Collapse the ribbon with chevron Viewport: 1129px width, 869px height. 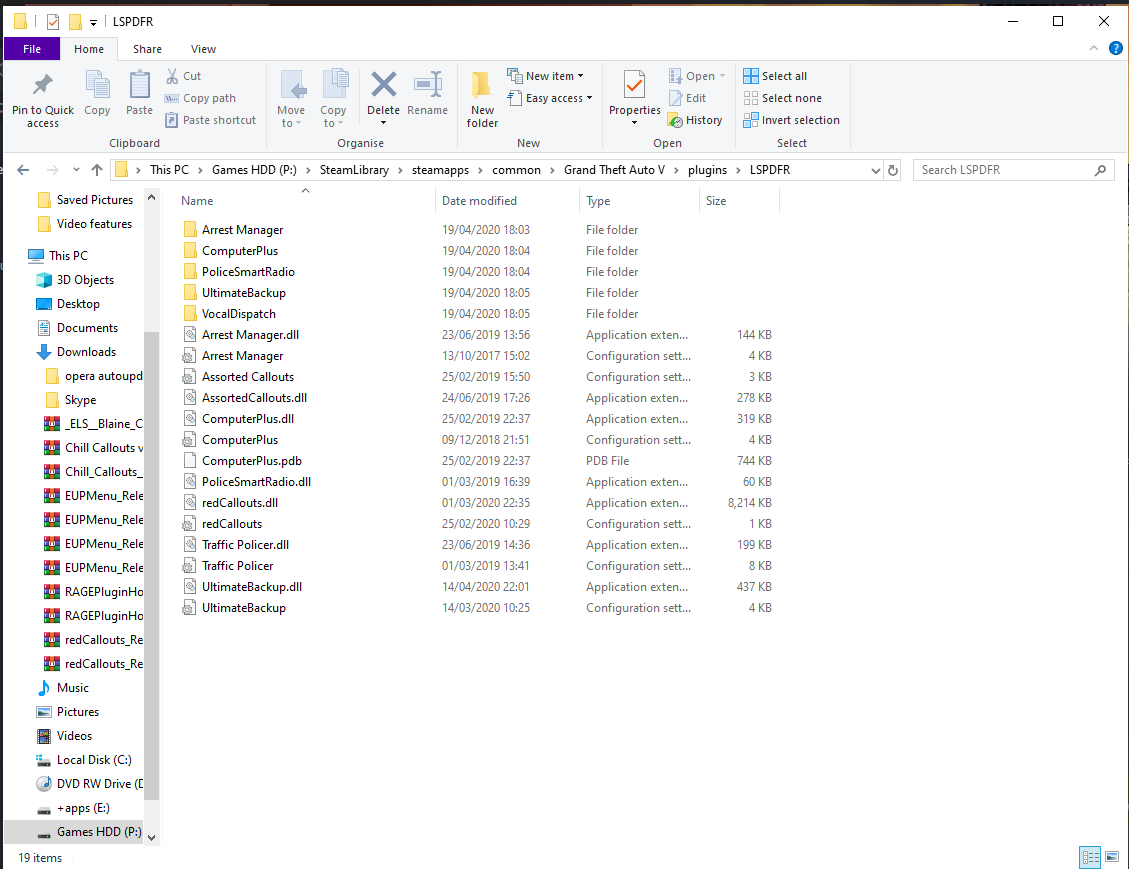pos(1094,48)
